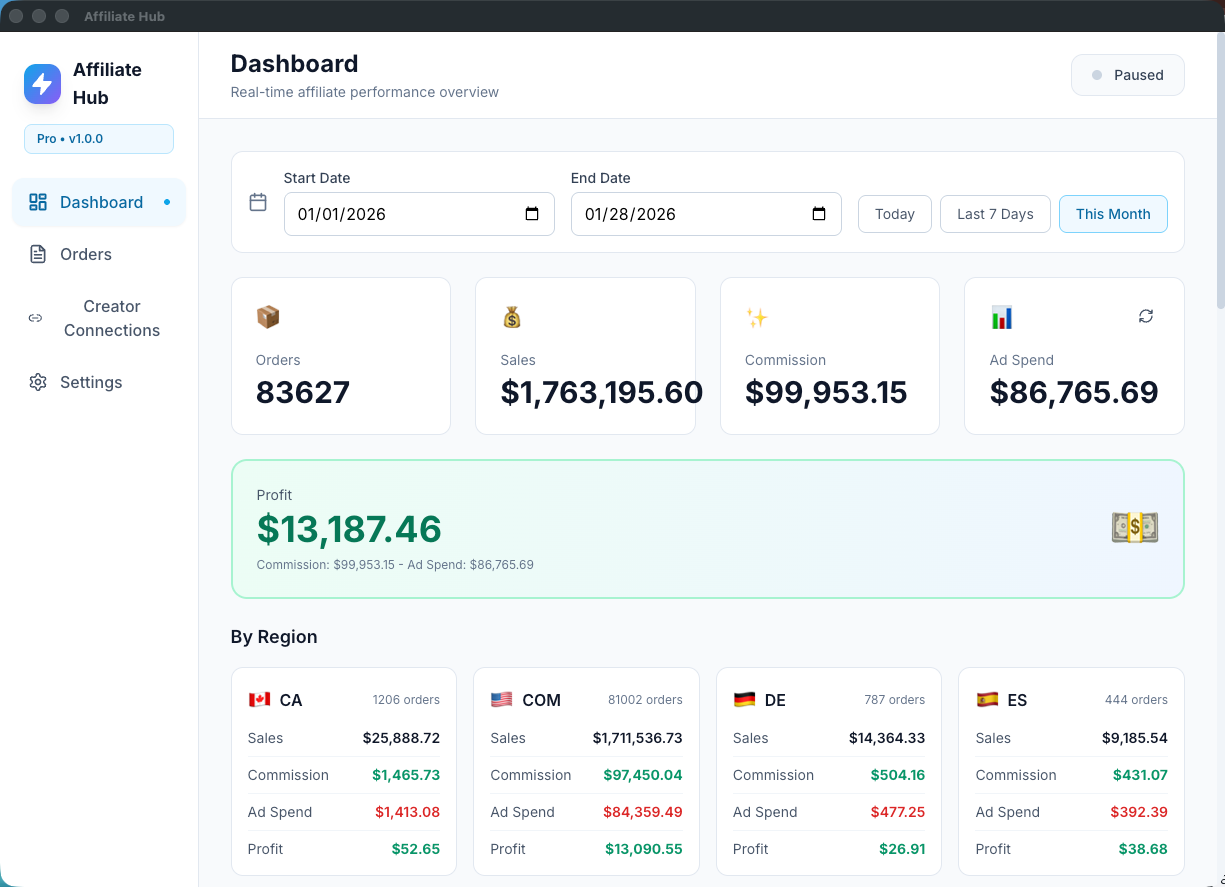Screen dimensions: 1225x887
Task: Select the Last 7 Days button
Action: (995, 214)
